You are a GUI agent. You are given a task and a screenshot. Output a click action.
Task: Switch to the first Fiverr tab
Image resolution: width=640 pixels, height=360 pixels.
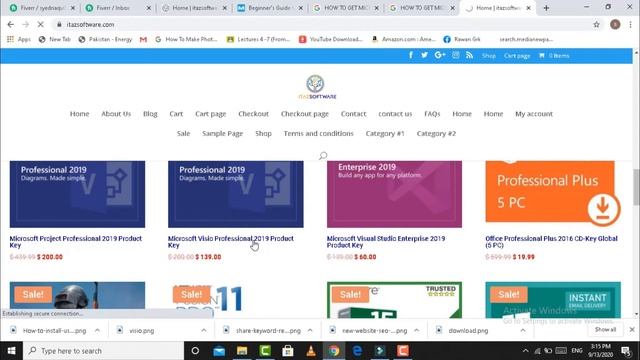pos(42,8)
